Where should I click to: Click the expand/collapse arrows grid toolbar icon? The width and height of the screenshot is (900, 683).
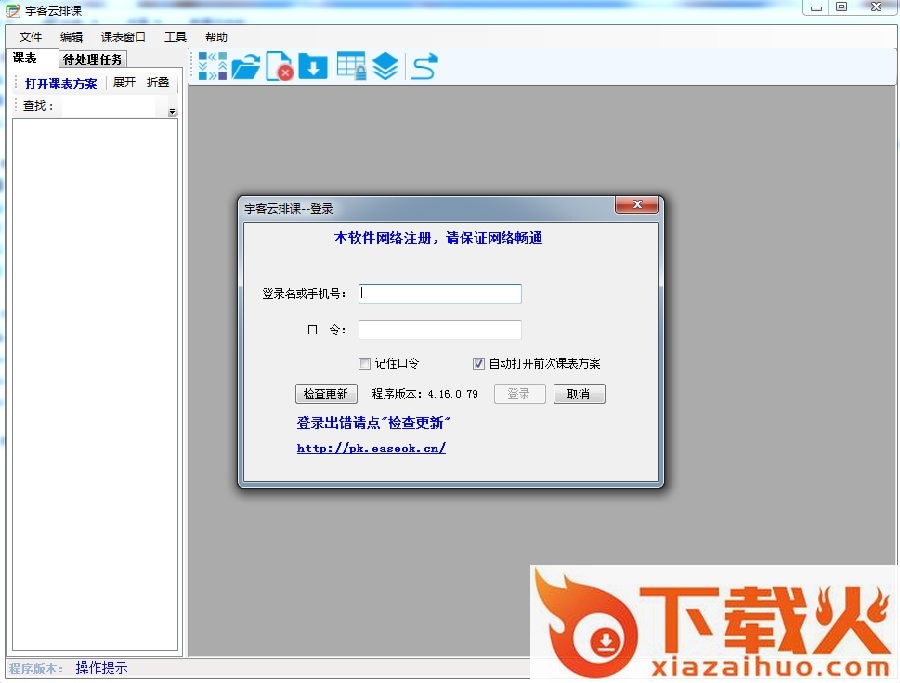pyautogui.click(x=213, y=67)
